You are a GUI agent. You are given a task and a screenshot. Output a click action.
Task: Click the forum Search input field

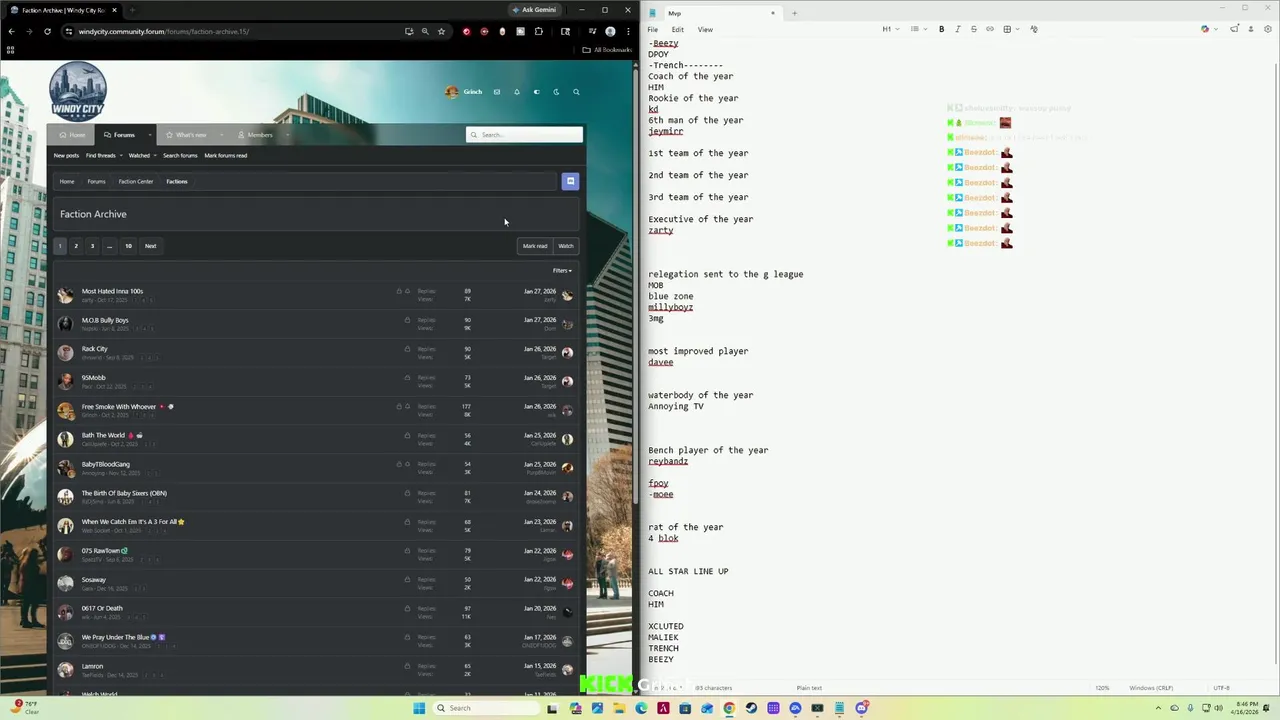525,135
